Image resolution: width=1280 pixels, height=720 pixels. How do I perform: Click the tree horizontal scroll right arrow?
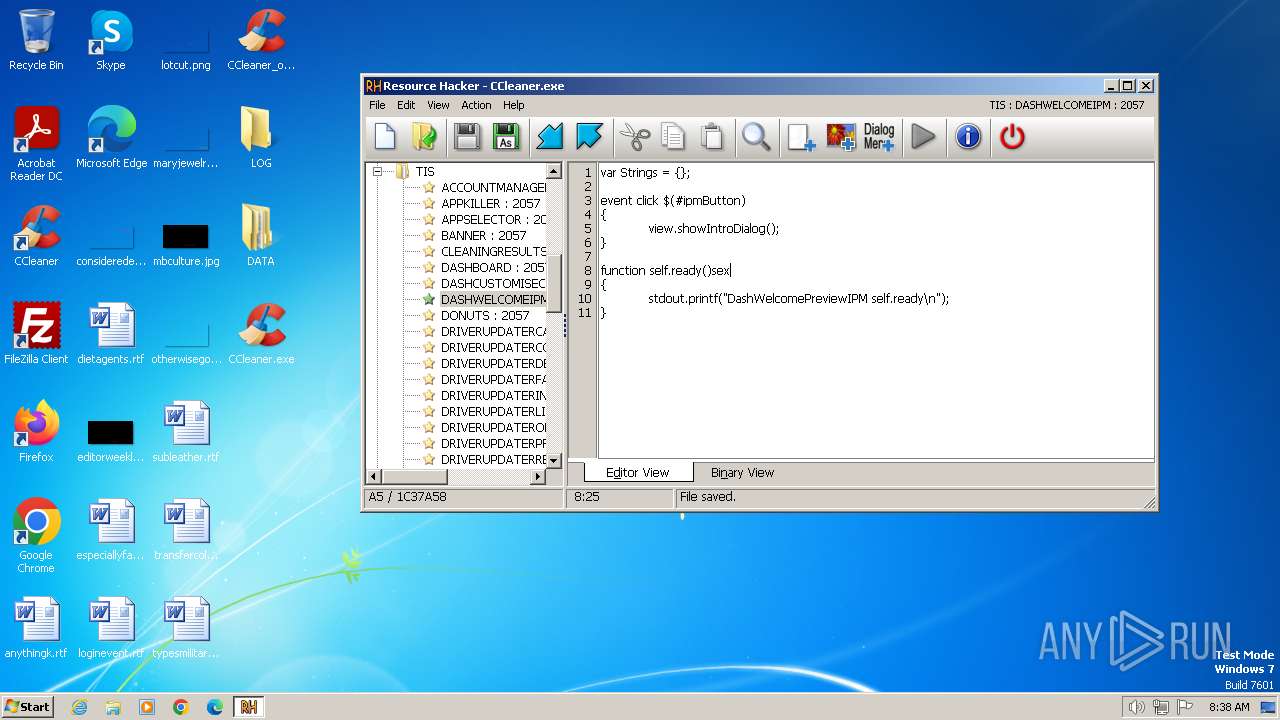pyautogui.click(x=539, y=477)
